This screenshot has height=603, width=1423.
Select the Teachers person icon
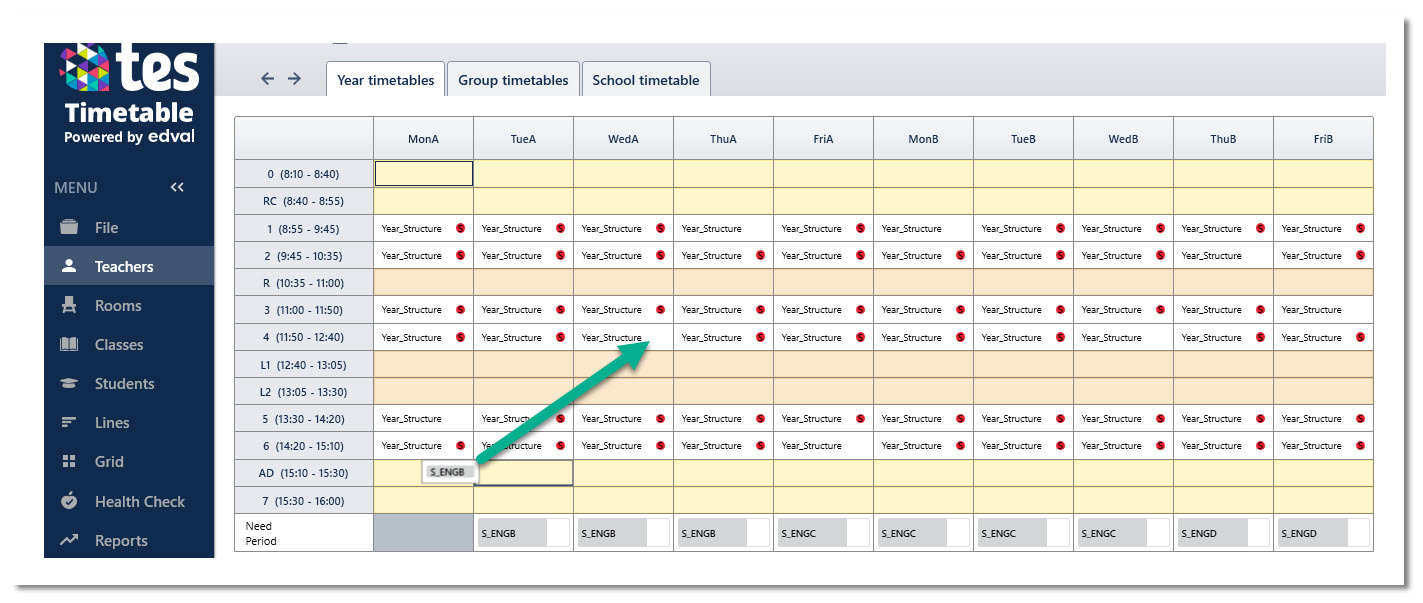69,266
